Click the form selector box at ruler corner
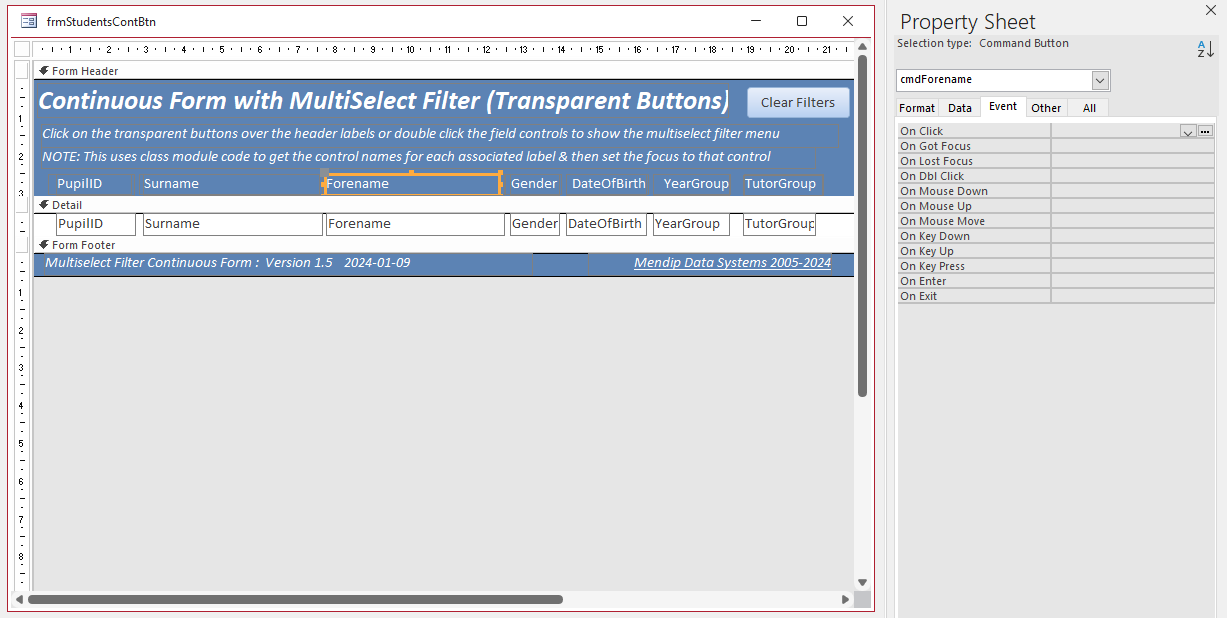Image resolution: width=1227 pixels, height=618 pixels. (x=22, y=49)
